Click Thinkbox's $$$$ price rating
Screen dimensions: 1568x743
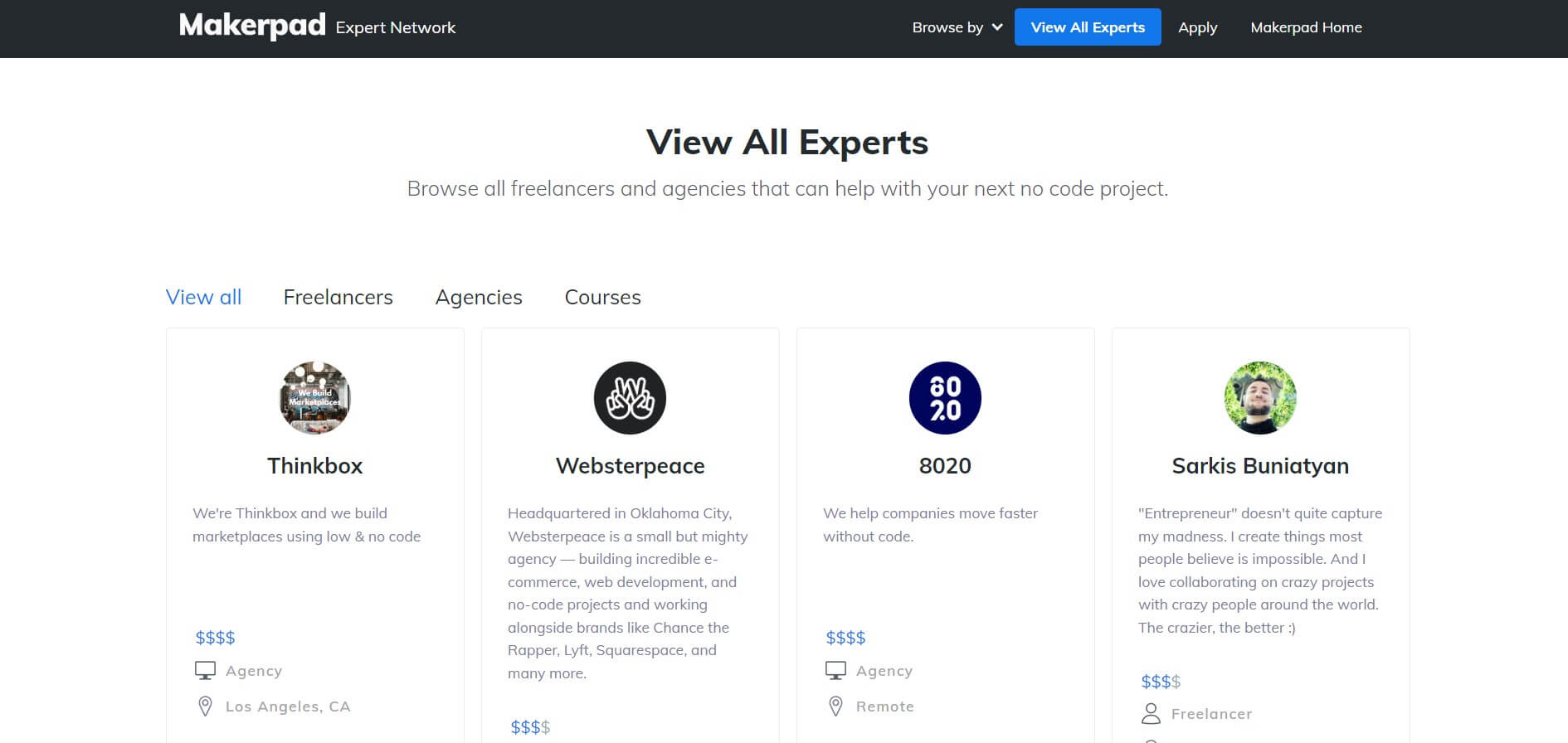tap(215, 638)
